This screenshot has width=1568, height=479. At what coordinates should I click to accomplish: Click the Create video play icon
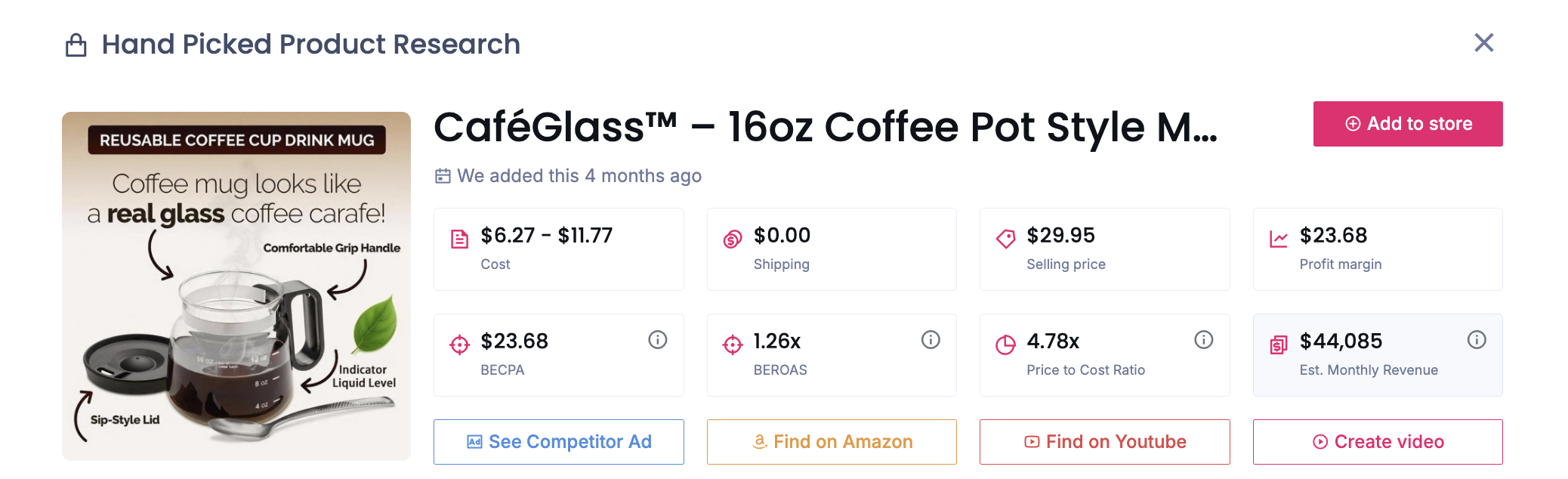click(x=1321, y=442)
